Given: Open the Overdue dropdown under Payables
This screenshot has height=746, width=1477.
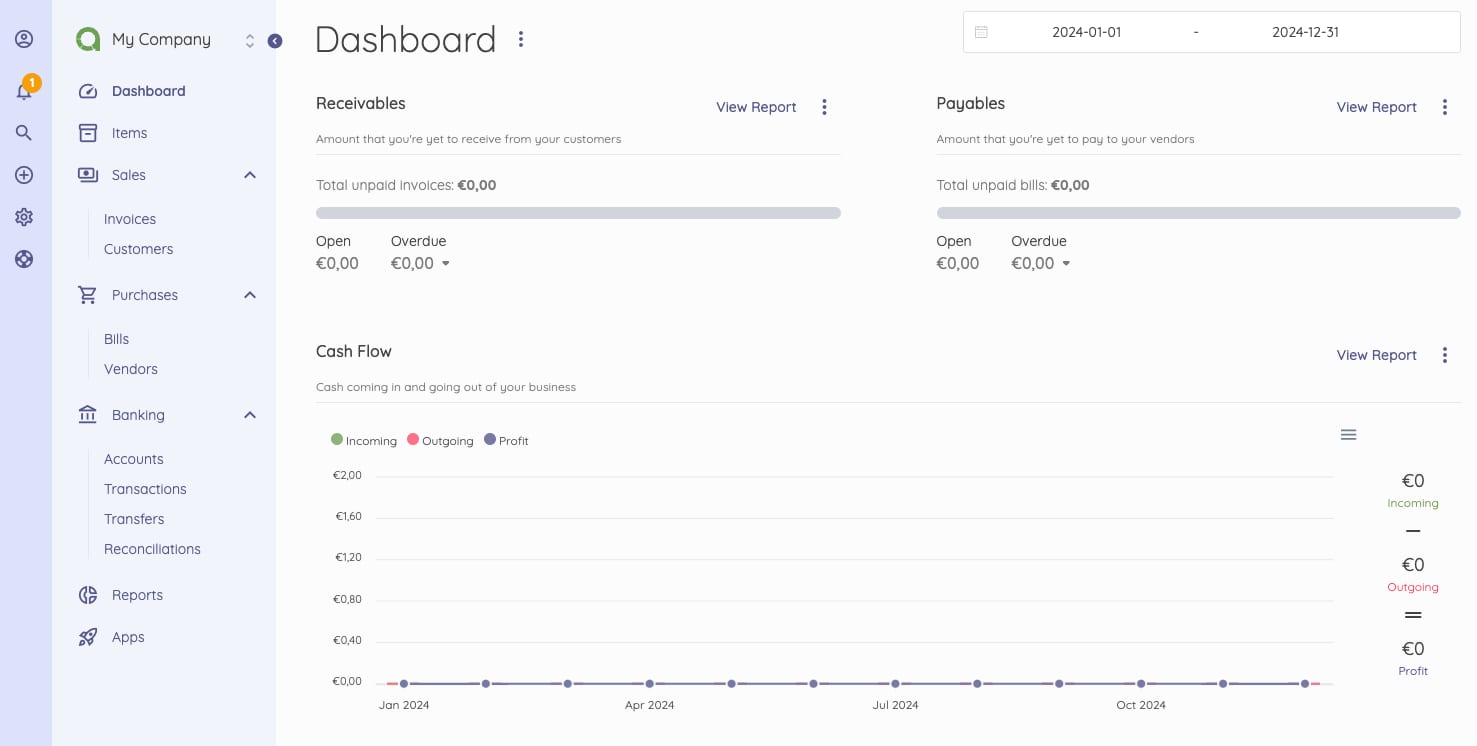Looking at the screenshot, I should [1065, 263].
